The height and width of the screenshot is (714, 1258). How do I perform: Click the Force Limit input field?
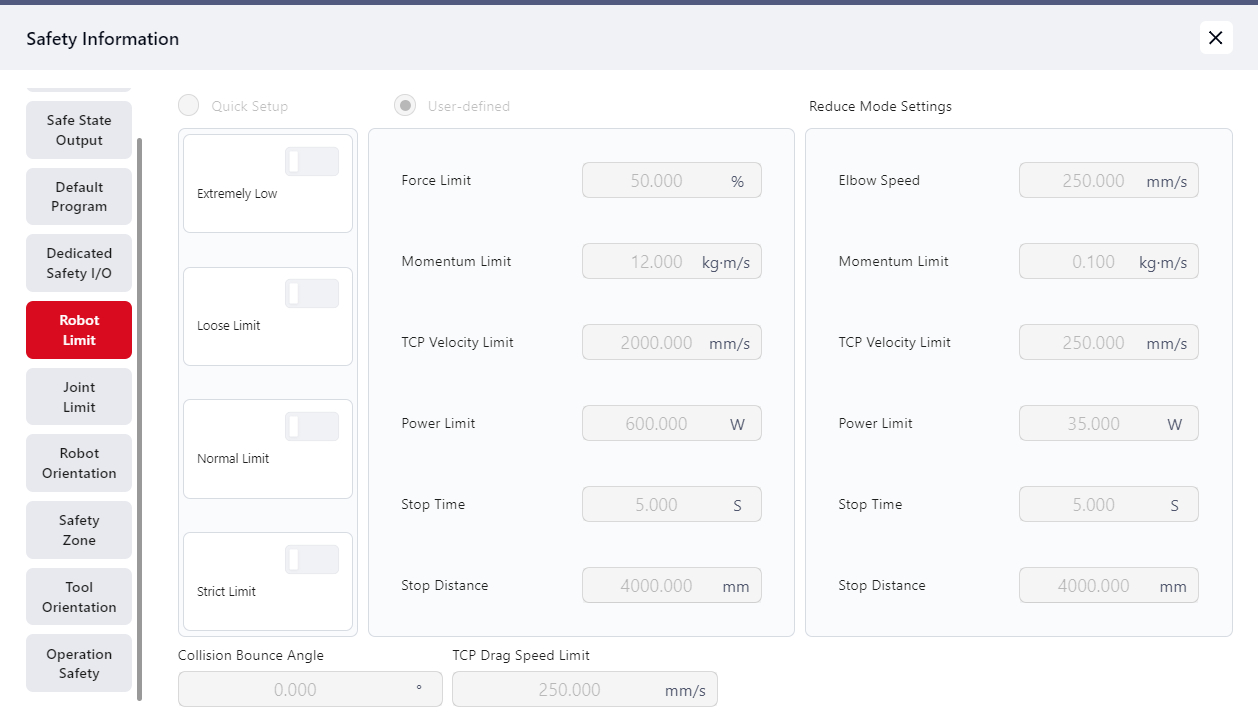click(656, 181)
